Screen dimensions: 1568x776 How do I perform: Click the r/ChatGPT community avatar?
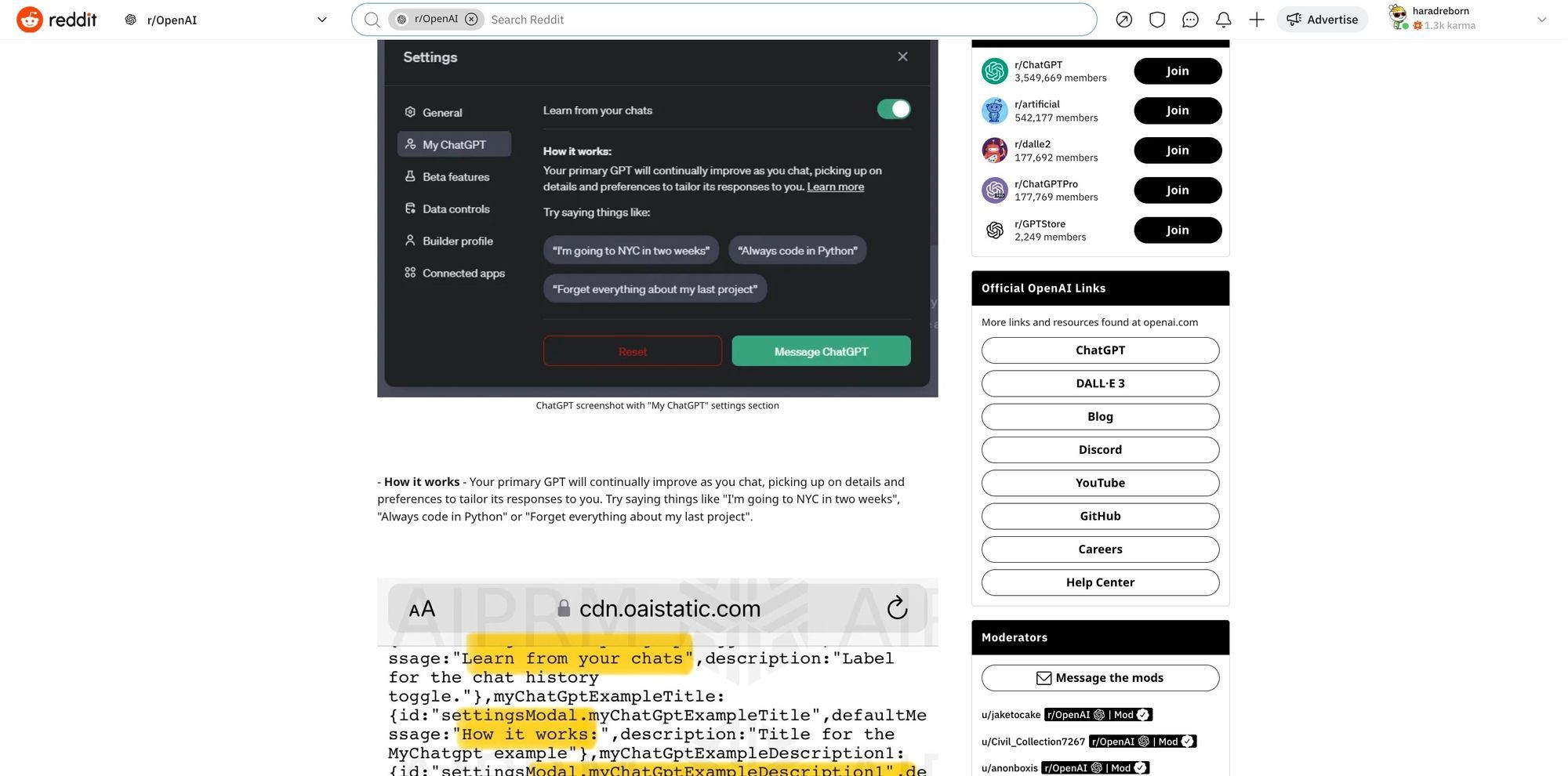tap(994, 71)
